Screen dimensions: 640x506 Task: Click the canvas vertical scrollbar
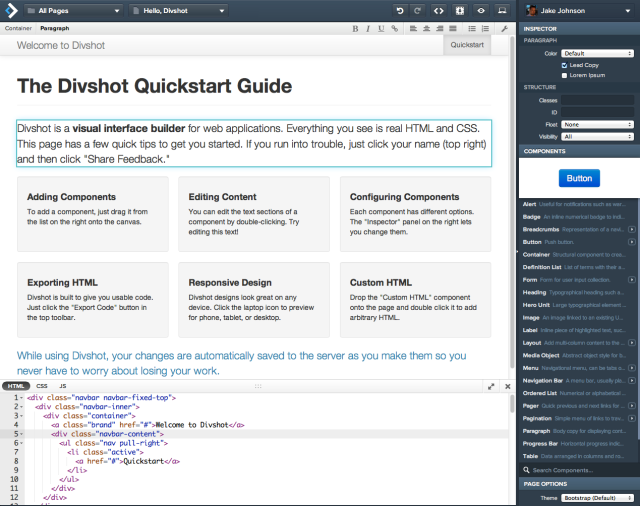tap(512, 204)
